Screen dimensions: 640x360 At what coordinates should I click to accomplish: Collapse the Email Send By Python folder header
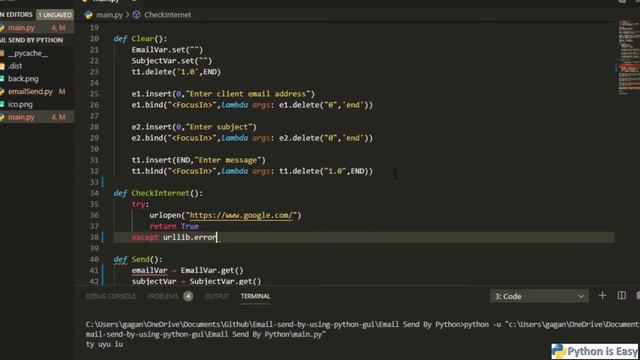pos(32,40)
